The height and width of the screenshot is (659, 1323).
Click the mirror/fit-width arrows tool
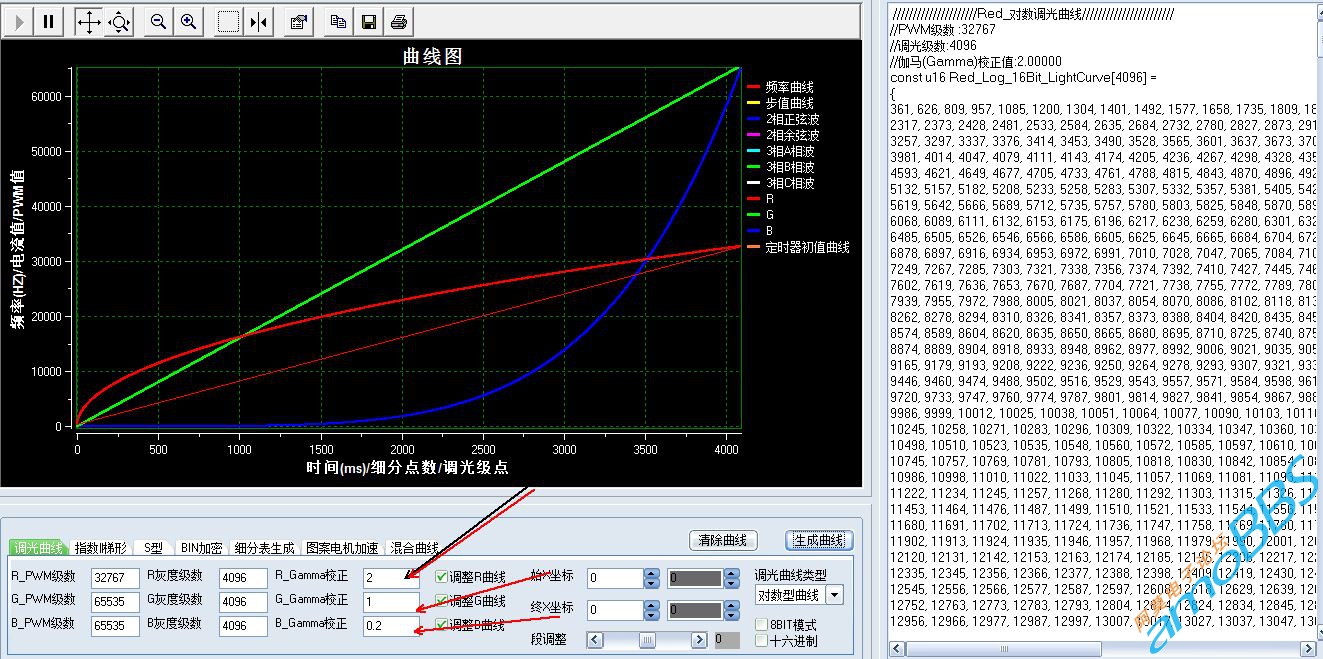tap(258, 21)
